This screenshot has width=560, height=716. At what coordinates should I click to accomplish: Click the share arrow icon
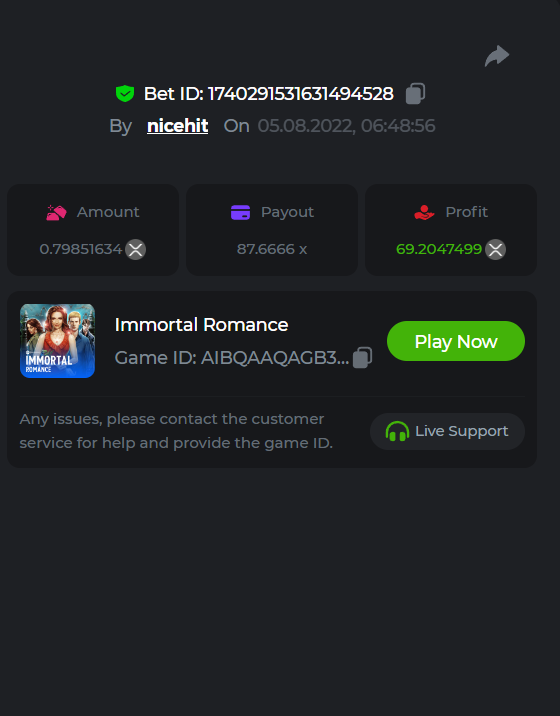pyautogui.click(x=497, y=56)
